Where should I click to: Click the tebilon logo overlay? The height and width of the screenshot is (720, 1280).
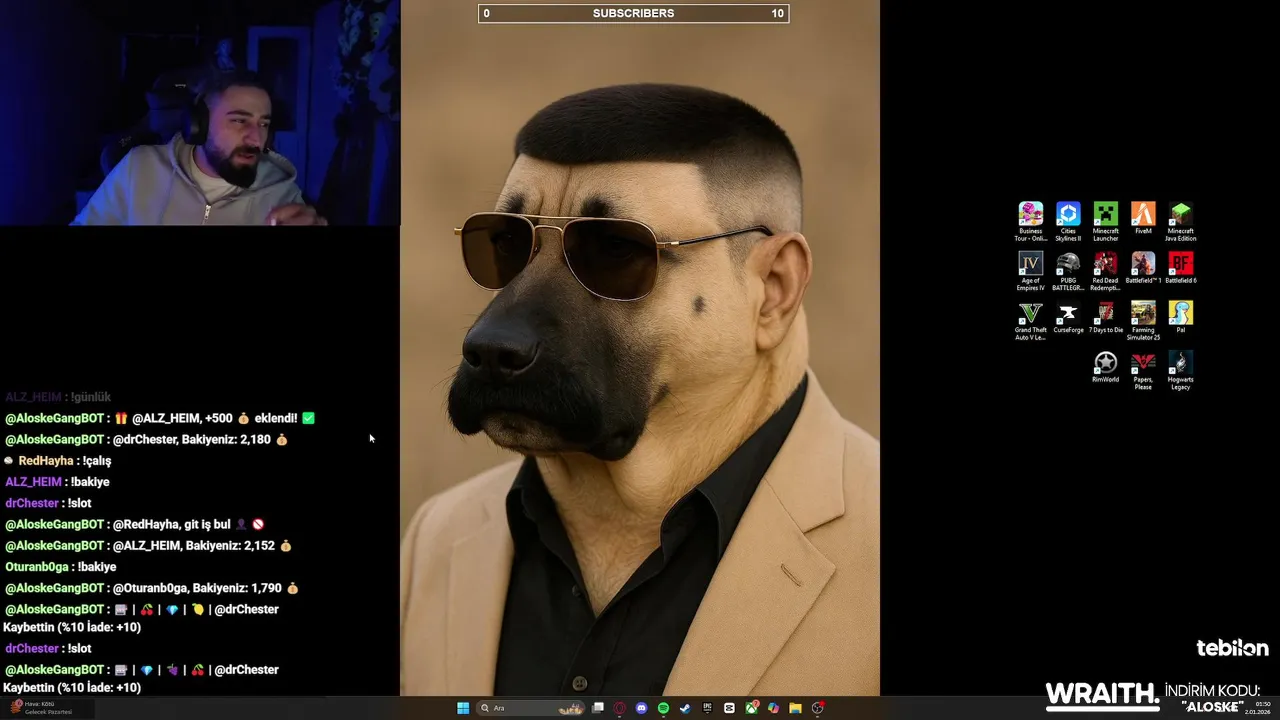(x=1232, y=648)
